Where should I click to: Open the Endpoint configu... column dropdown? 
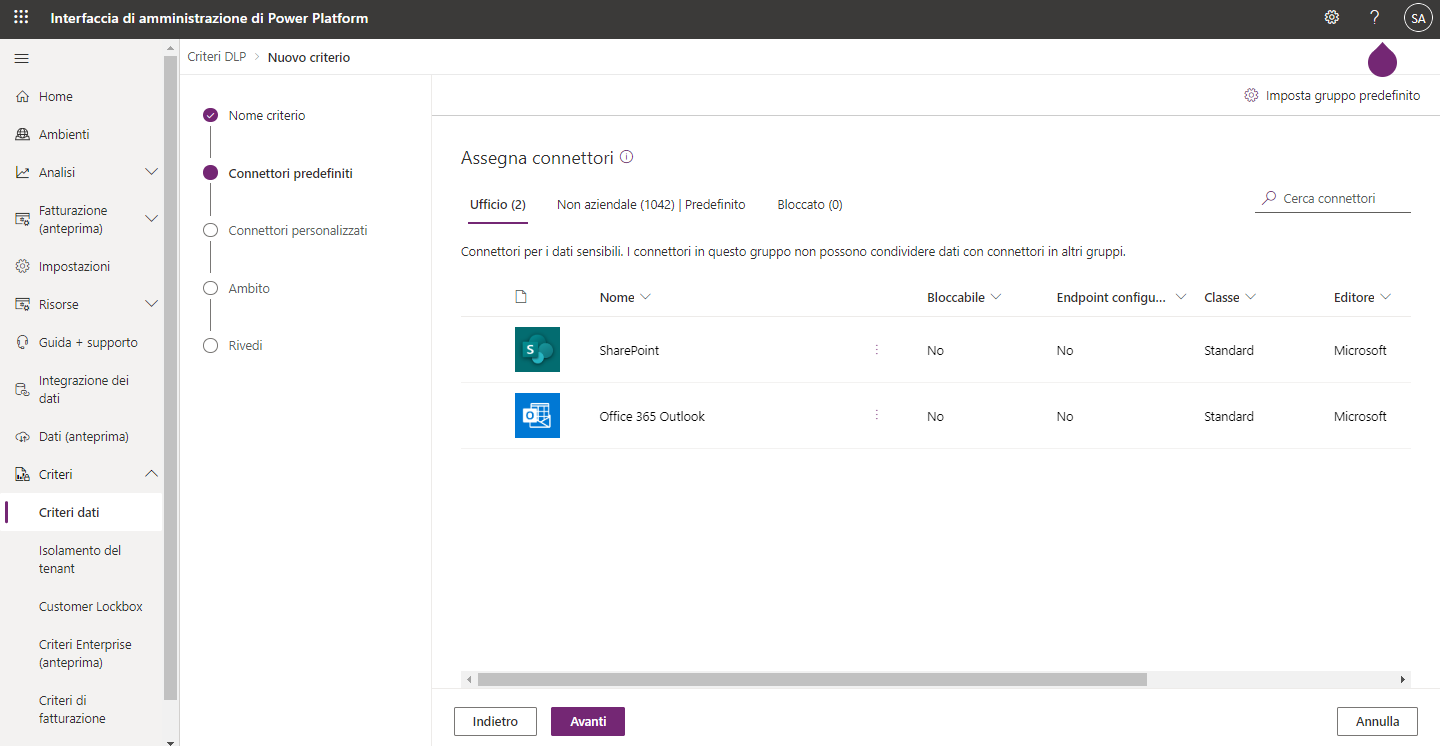tap(1181, 297)
